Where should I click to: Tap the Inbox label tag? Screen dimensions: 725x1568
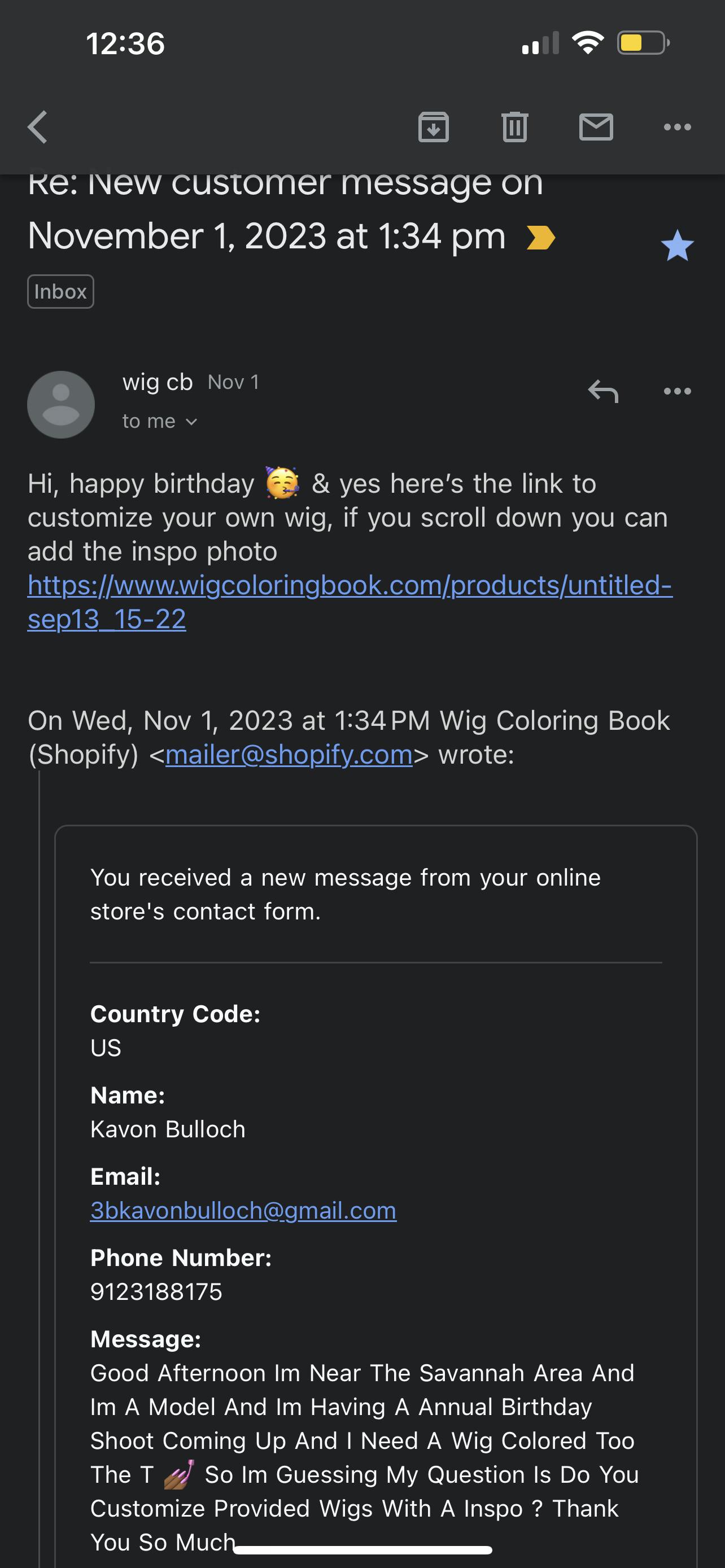pyautogui.click(x=60, y=292)
